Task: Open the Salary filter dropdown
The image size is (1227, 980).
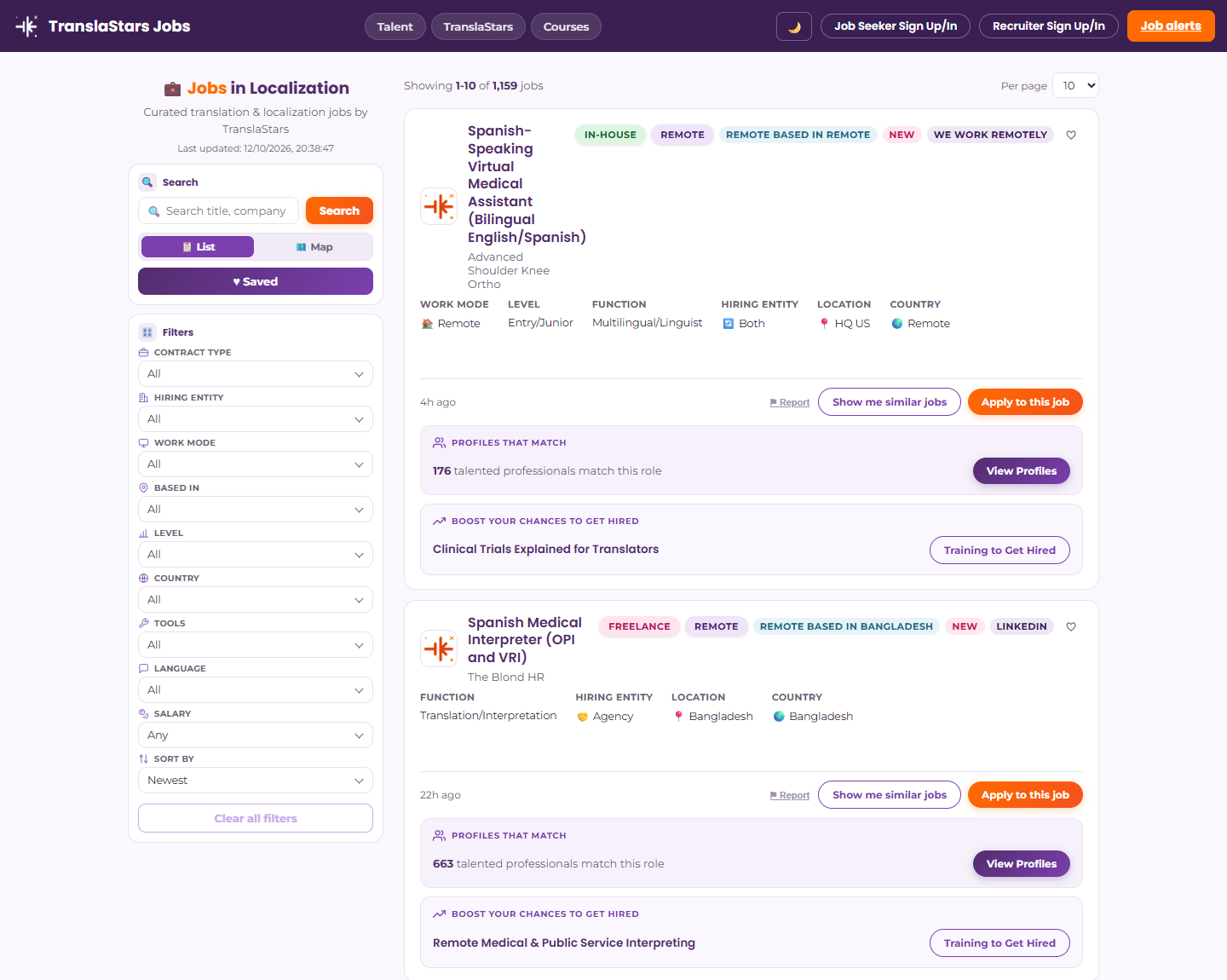Action: 256,735
